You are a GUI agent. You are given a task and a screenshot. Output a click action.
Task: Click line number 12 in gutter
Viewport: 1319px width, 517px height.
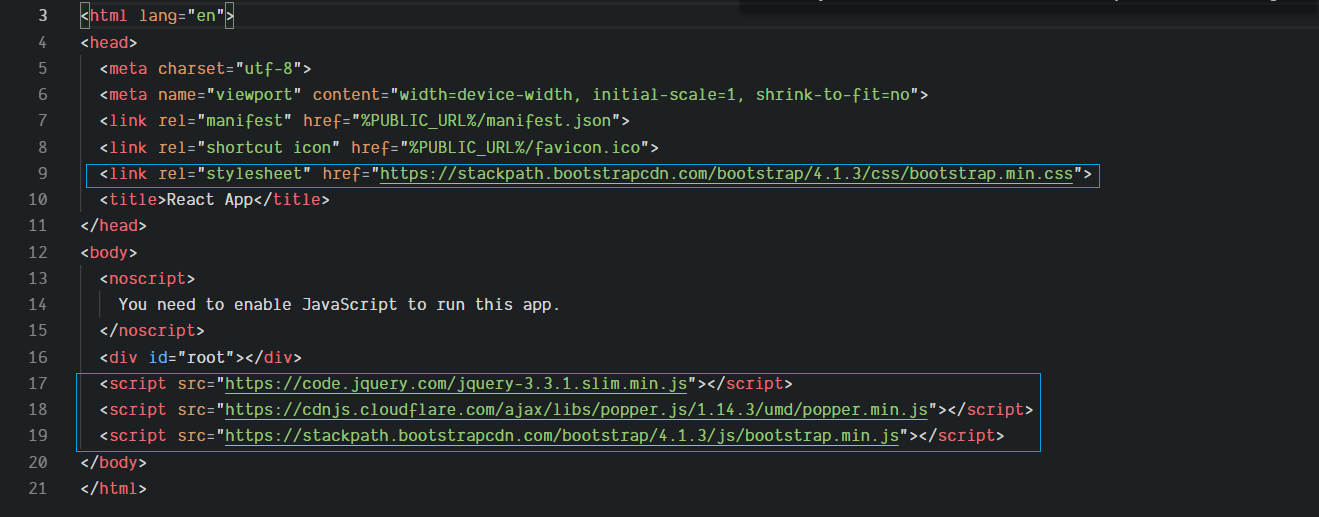(x=37, y=252)
